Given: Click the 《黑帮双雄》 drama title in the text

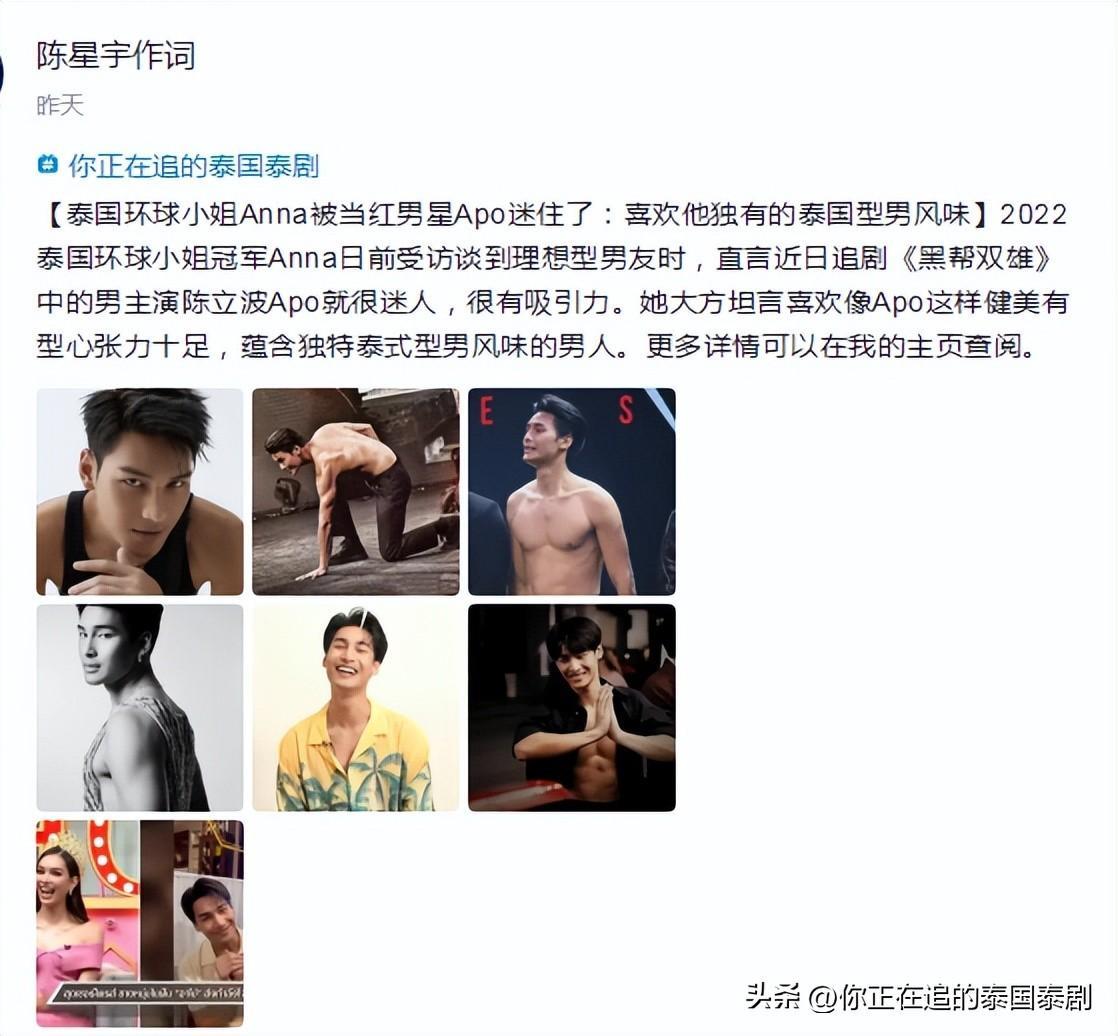Looking at the screenshot, I should 976,259.
